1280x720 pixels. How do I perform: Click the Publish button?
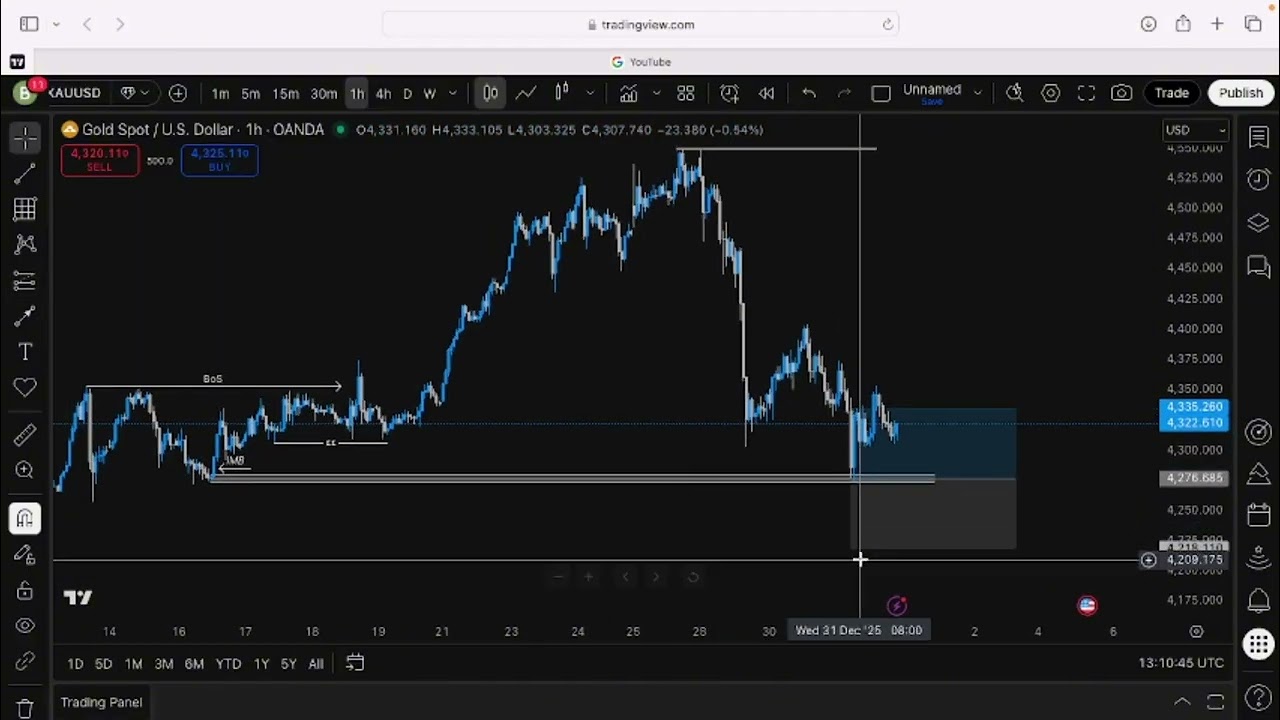tap(1241, 93)
